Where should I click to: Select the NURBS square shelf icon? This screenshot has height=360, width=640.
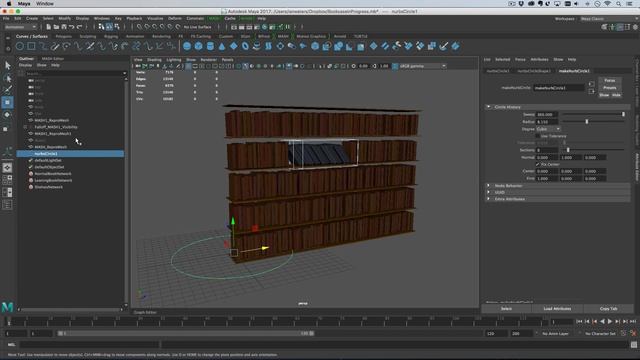(31, 46)
